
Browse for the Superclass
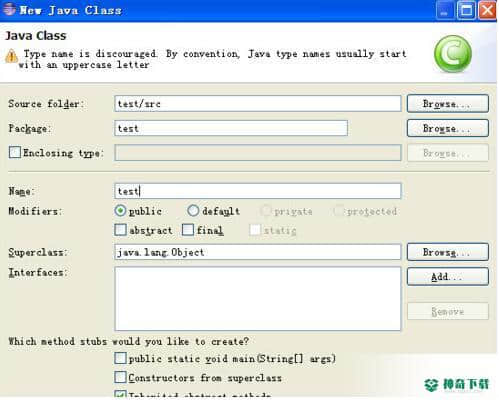pyautogui.click(x=448, y=252)
